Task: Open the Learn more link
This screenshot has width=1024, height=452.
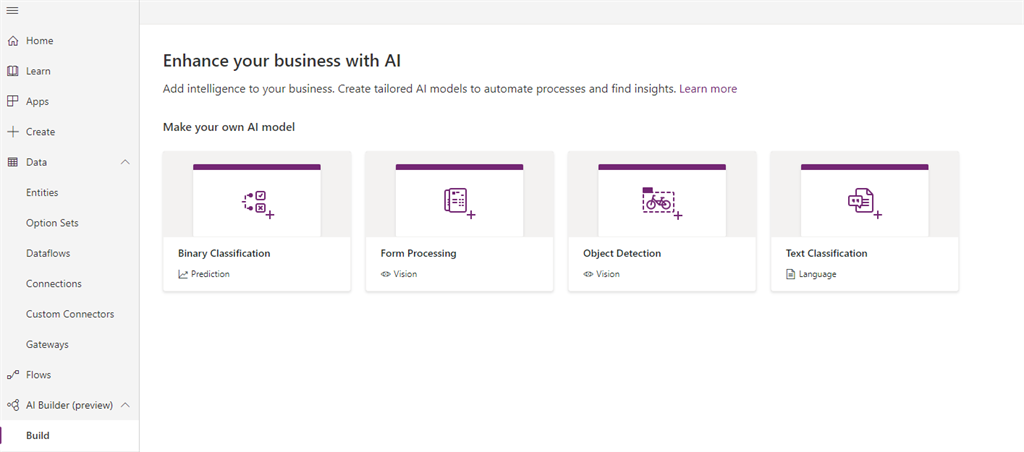Action: (708, 89)
